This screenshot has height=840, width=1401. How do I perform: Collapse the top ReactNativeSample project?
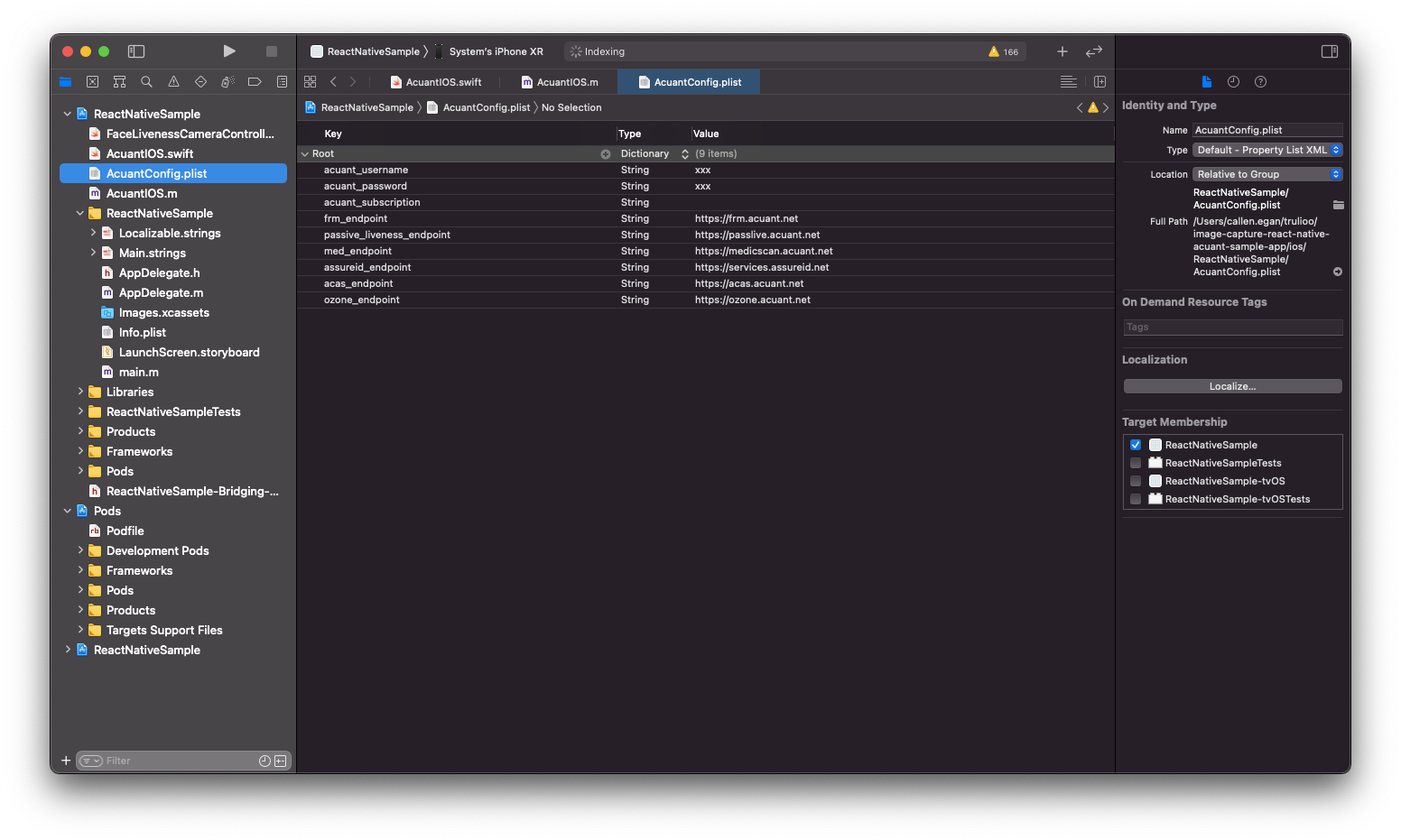pyautogui.click(x=68, y=114)
